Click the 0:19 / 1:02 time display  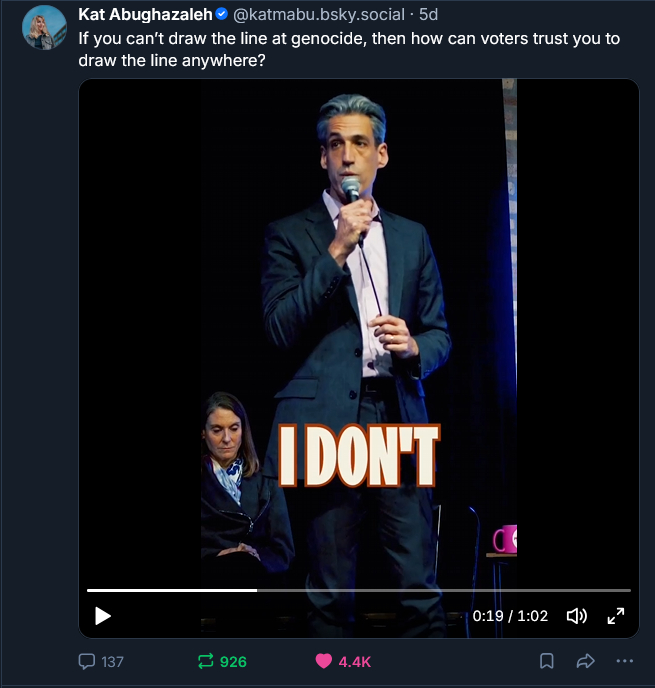(510, 616)
